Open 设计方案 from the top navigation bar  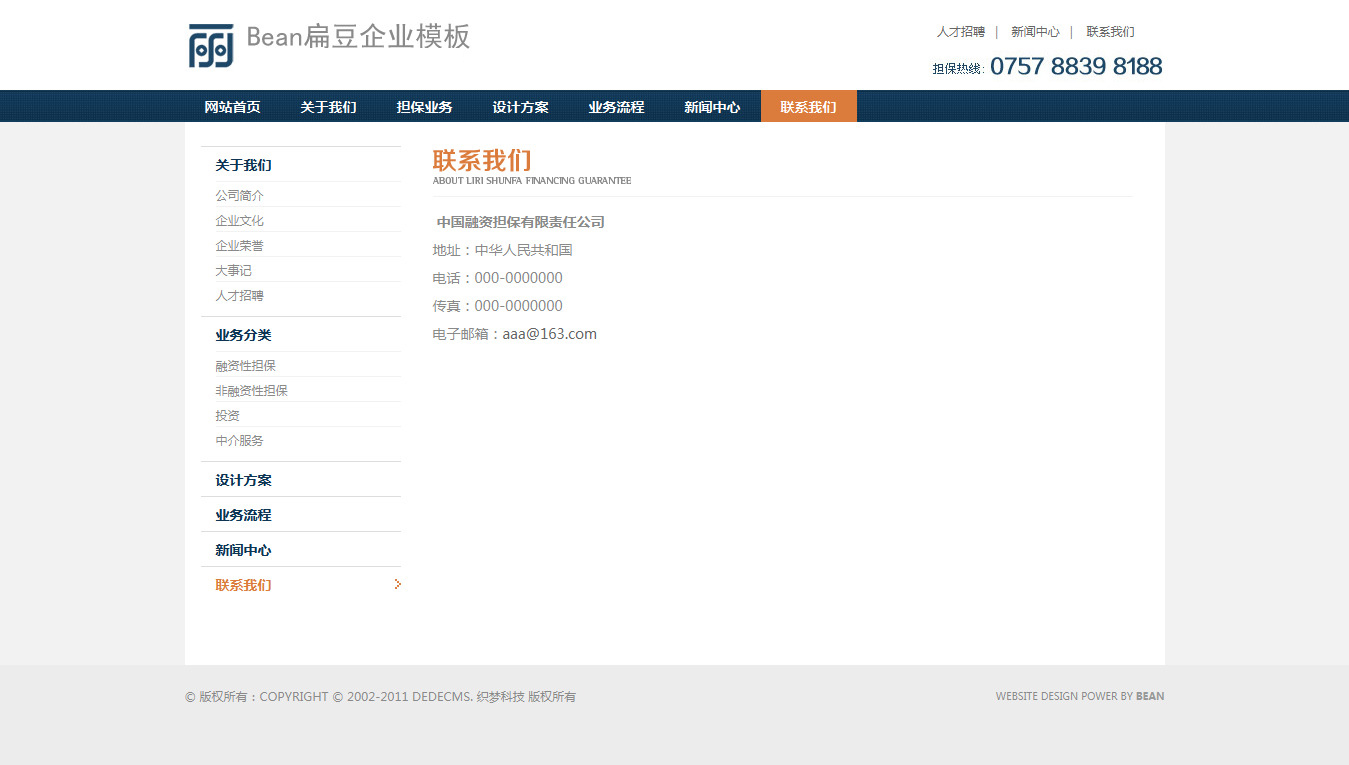pos(520,107)
